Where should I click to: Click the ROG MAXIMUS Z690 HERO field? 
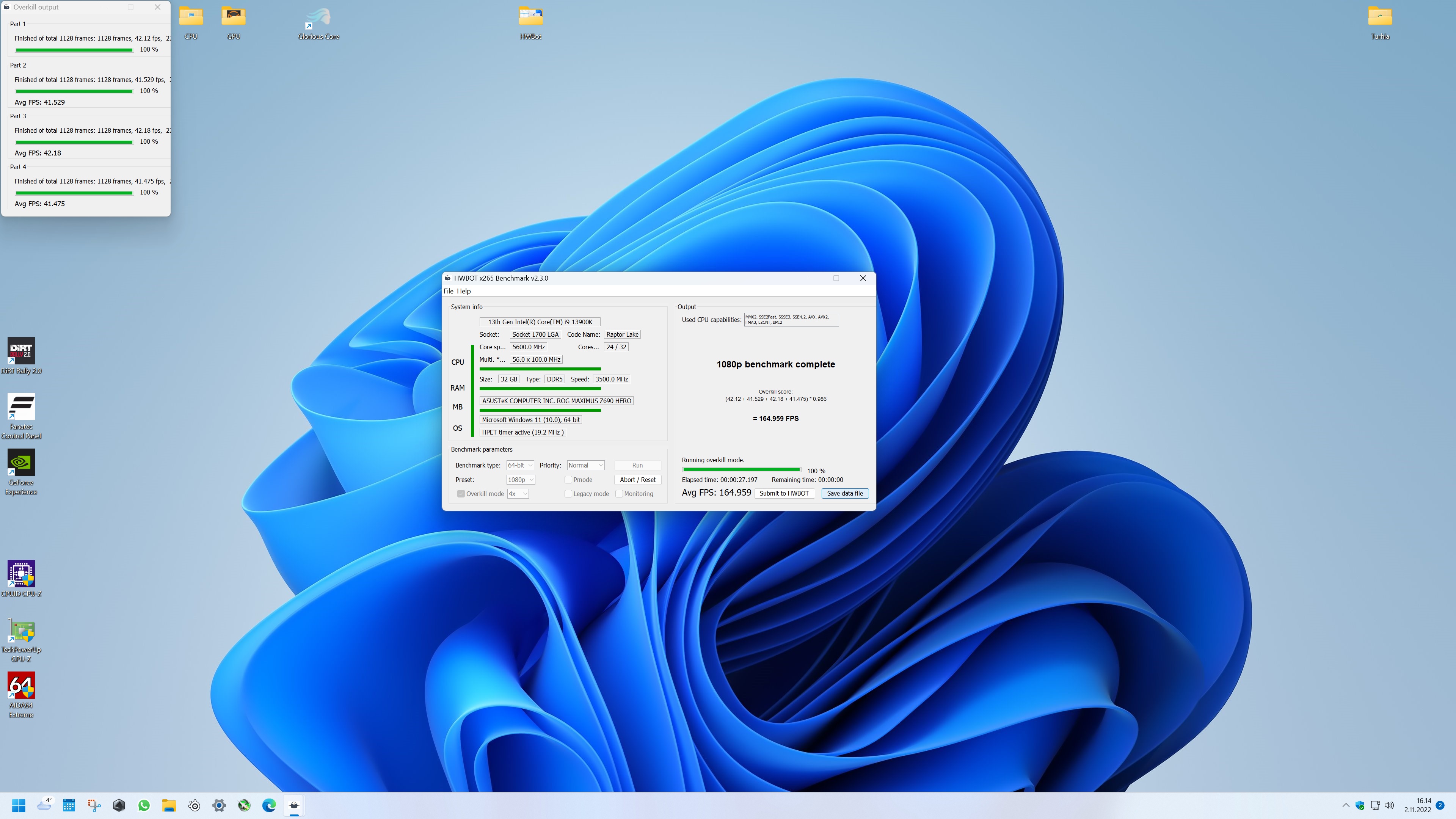(x=557, y=401)
